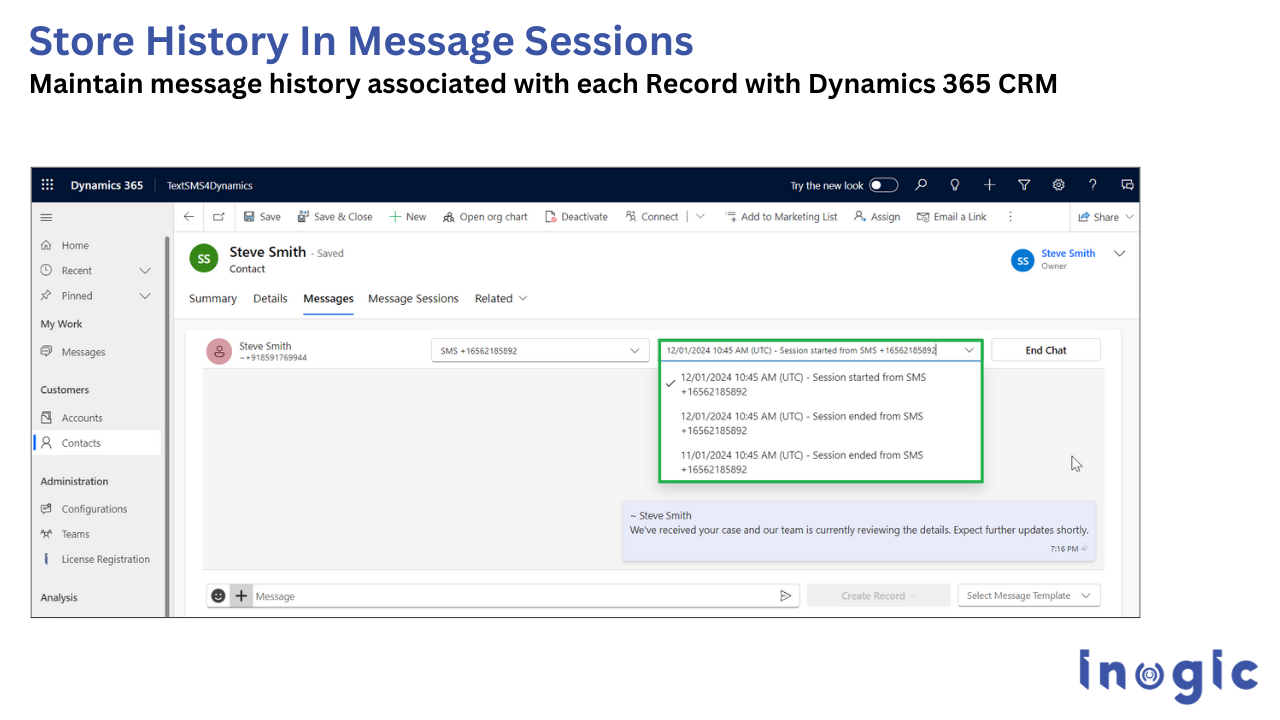Screen dimensions: 1280x720
Task: Expand the header chevron beside Owner
Action: coord(1119,254)
